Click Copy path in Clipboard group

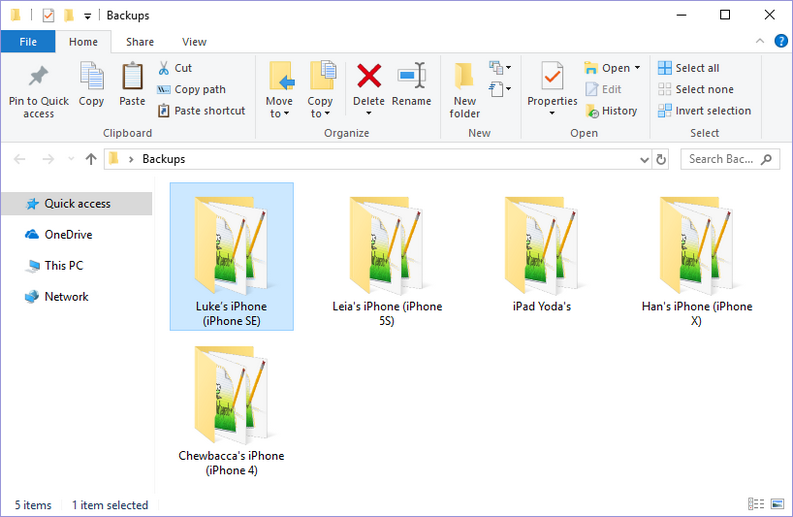pos(191,90)
